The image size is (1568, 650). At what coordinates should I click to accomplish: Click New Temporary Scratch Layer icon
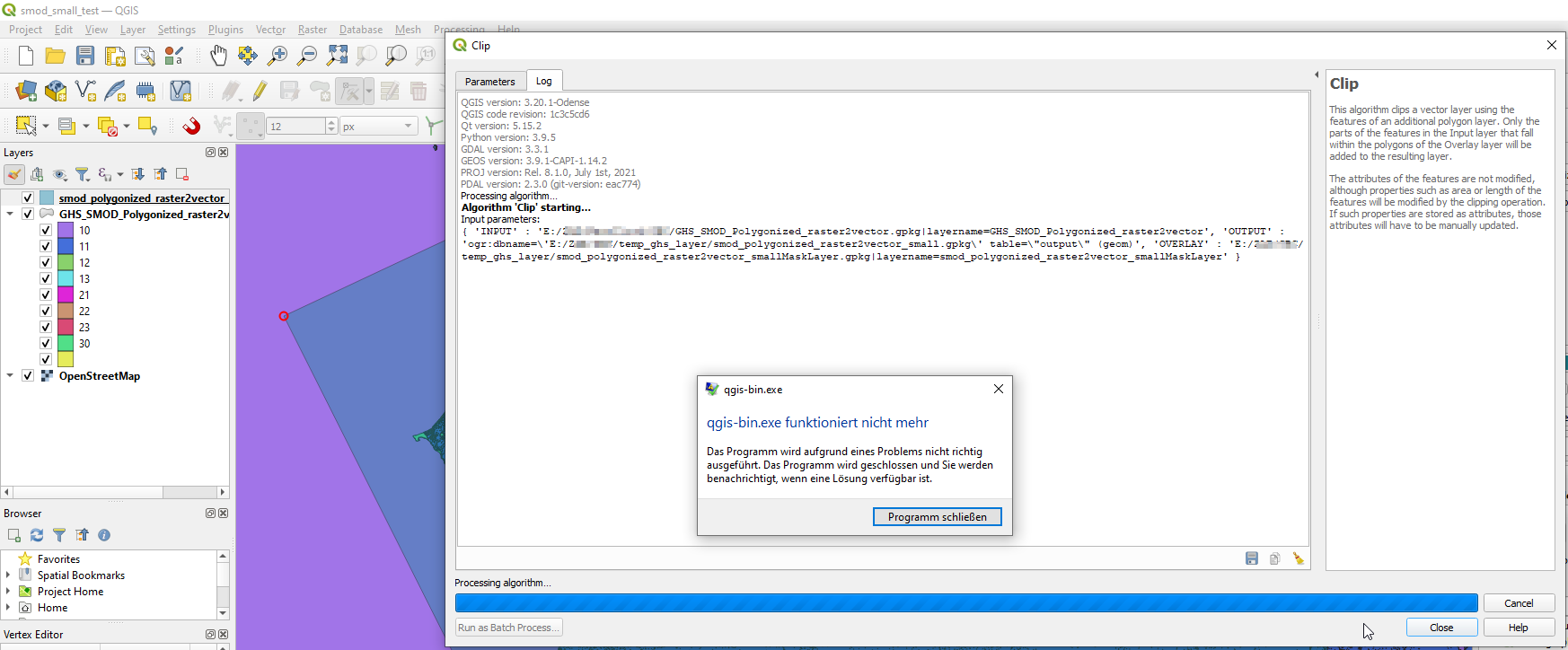click(x=145, y=91)
